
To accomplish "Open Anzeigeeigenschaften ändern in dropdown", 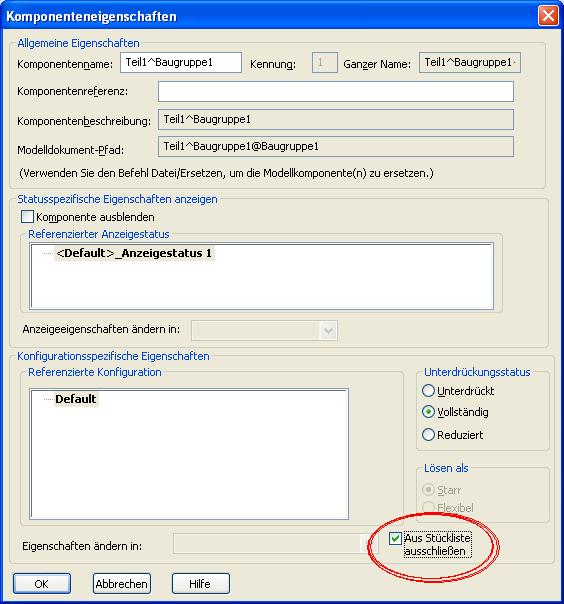I will [x=264, y=331].
